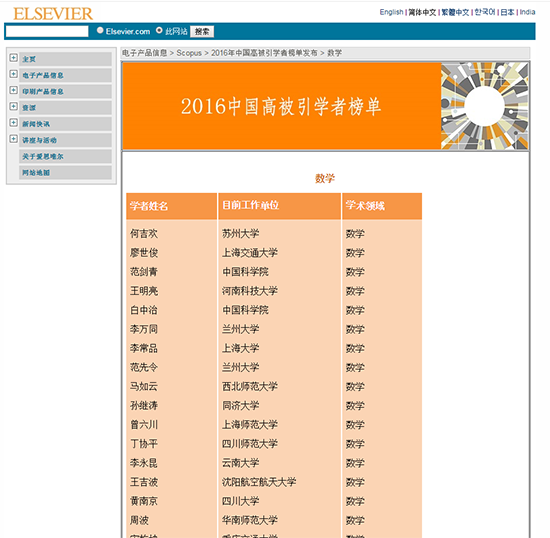Viewport: 550px width, 538px height.
Task: Click the name 马如云
Action: [144, 386]
